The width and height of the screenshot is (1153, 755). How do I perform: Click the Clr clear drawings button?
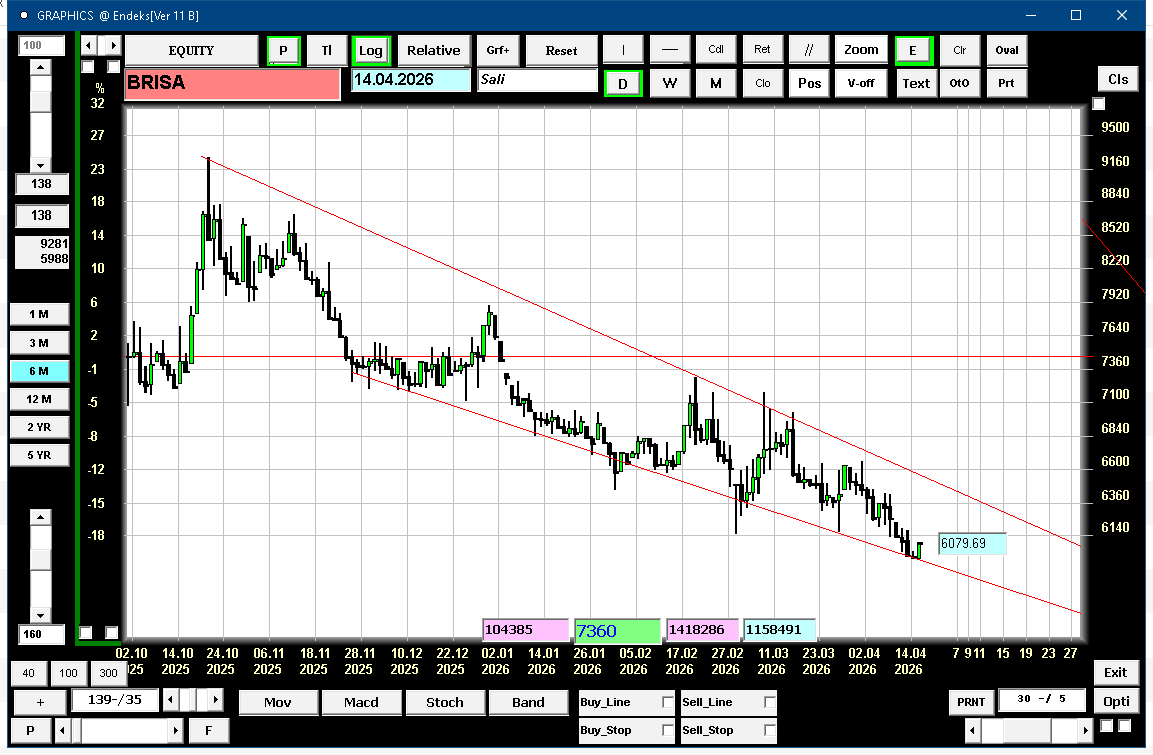(960, 50)
